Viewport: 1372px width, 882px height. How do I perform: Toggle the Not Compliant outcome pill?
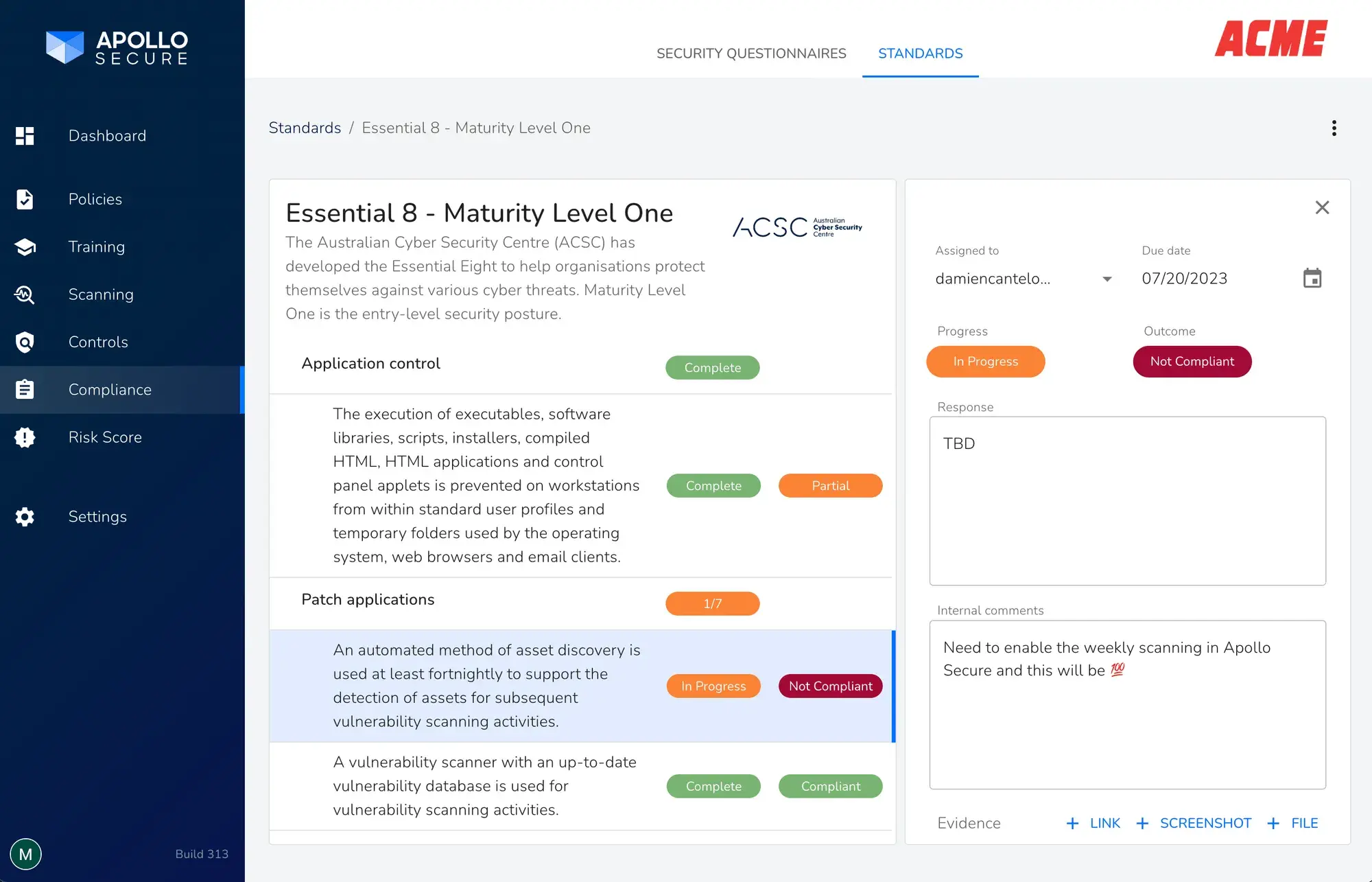(x=1192, y=362)
